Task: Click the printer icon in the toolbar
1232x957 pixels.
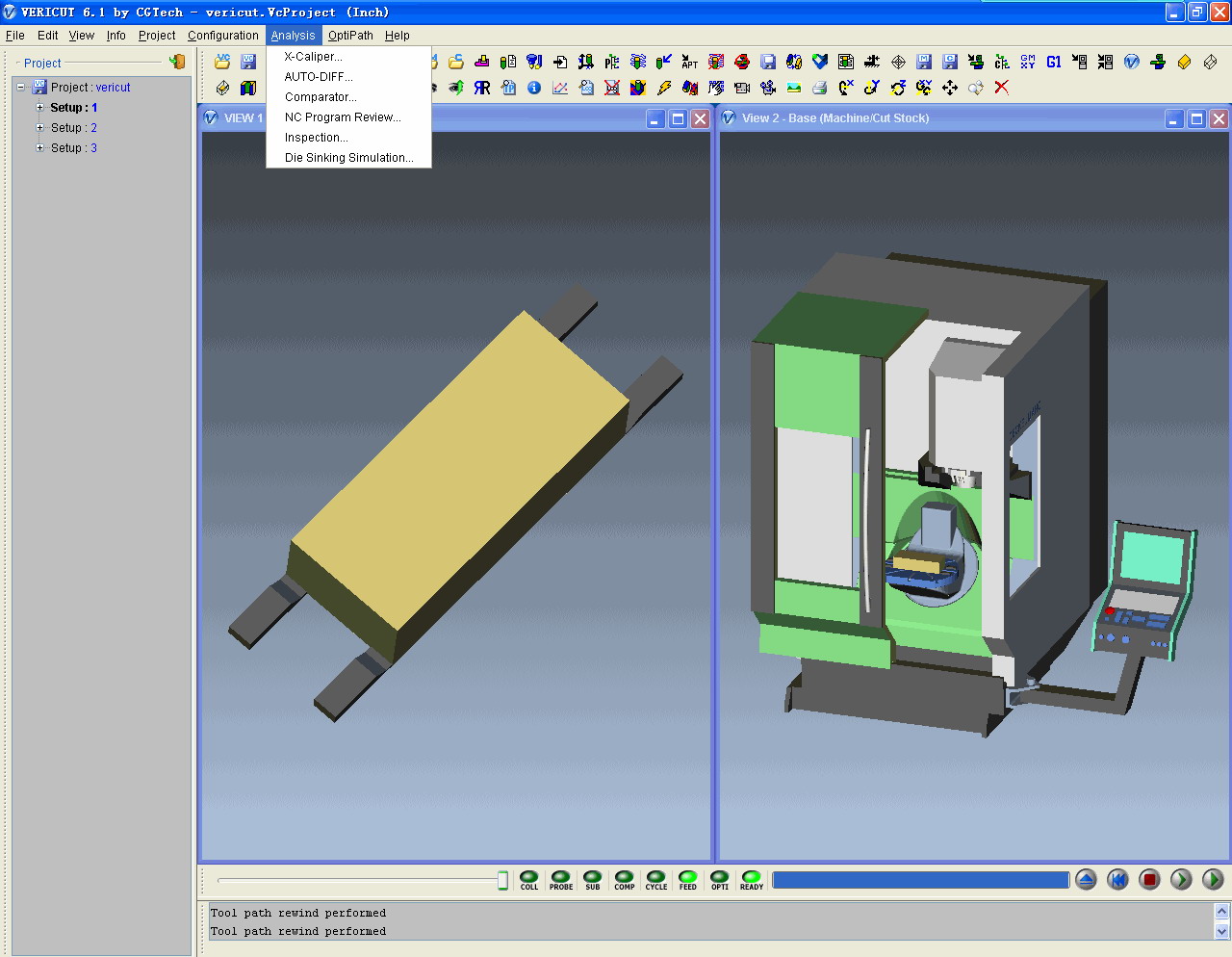Action: 820,88
